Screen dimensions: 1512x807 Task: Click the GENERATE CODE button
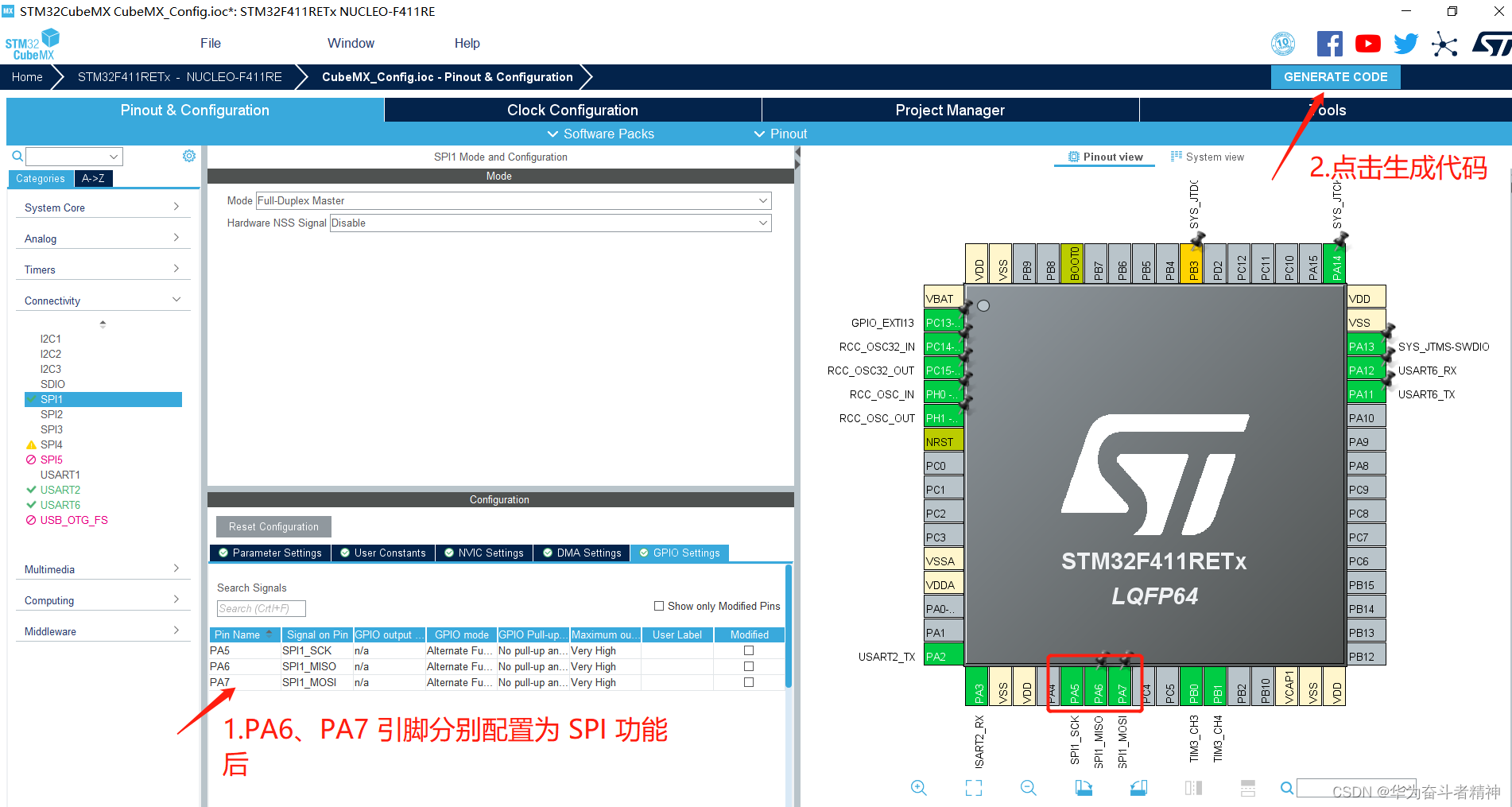click(x=1336, y=77)
